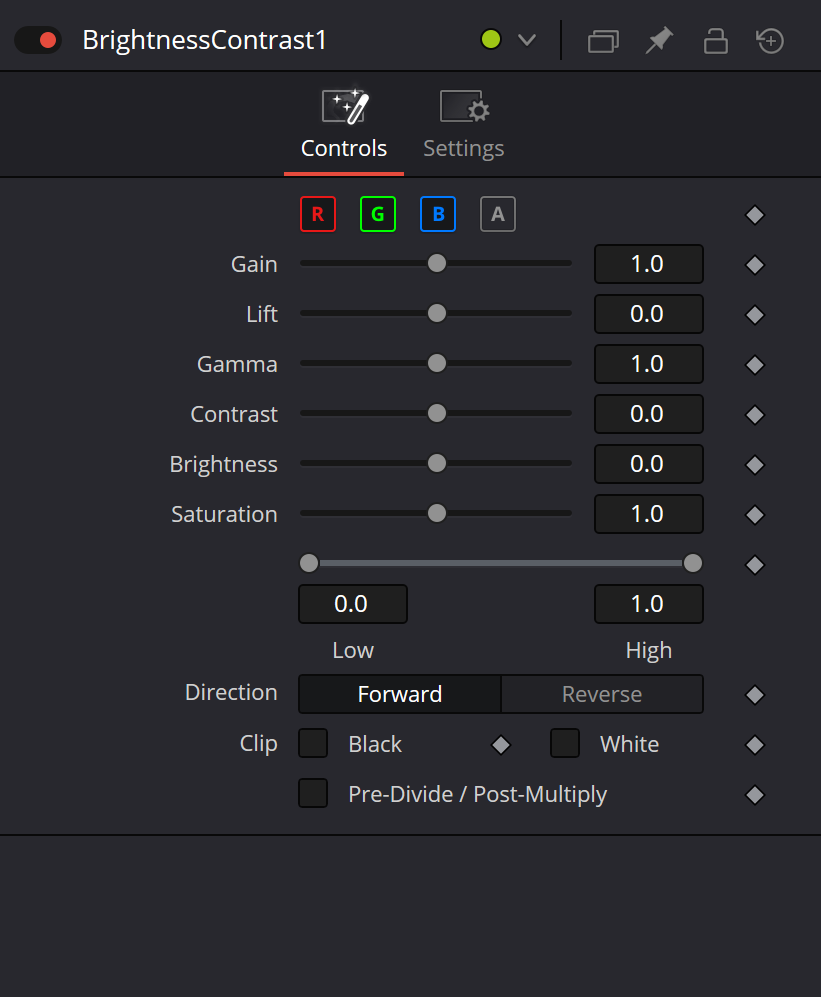The width and height of the screenshot is (821, 997).
Task: Enable the Clip White checkbox
Action: pyautogui.click(x=565, y=744)
